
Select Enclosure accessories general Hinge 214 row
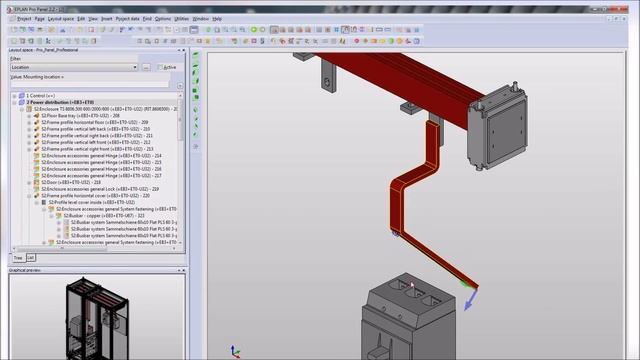101,156
